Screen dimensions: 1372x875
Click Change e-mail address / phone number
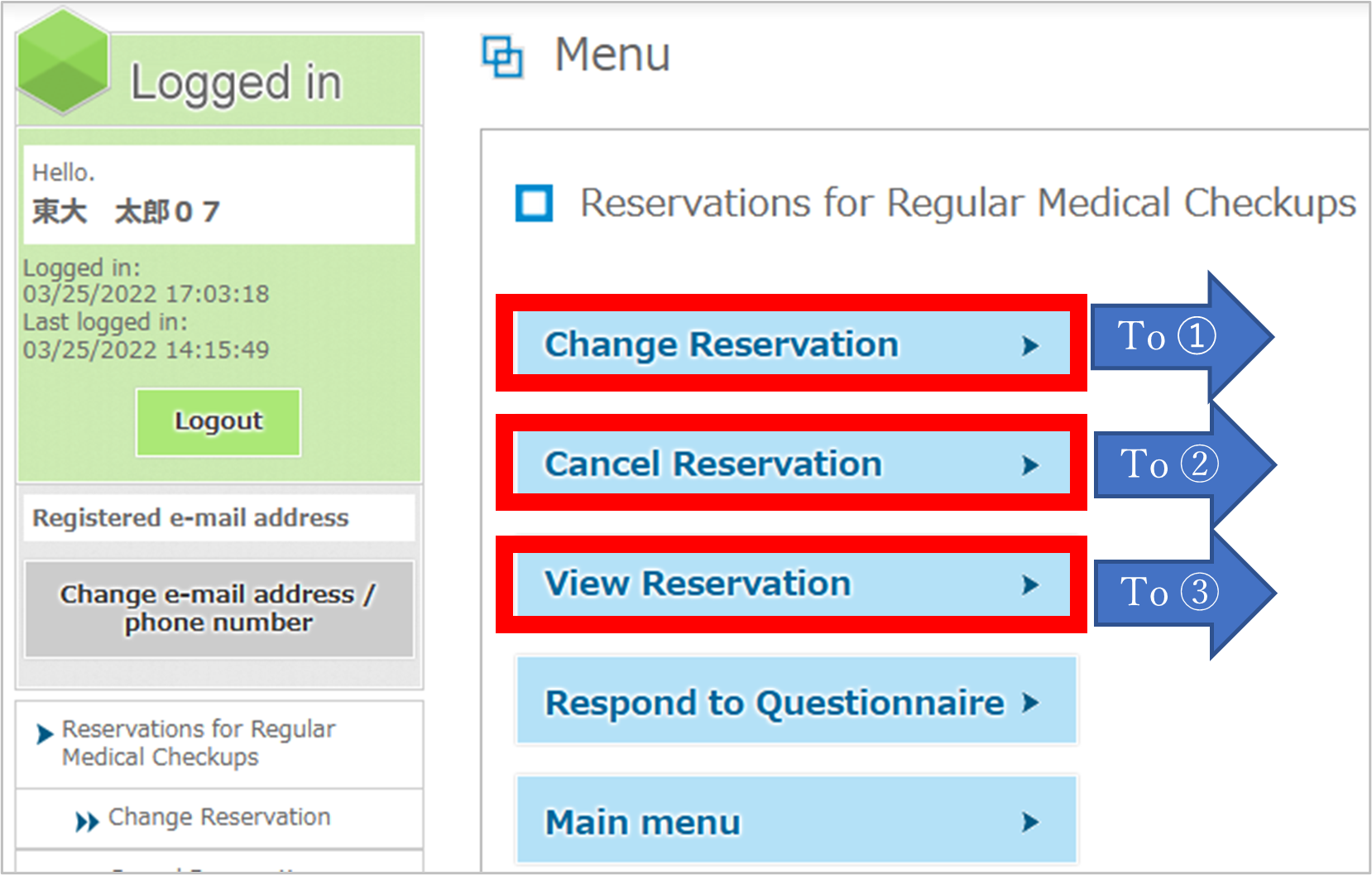219,609
